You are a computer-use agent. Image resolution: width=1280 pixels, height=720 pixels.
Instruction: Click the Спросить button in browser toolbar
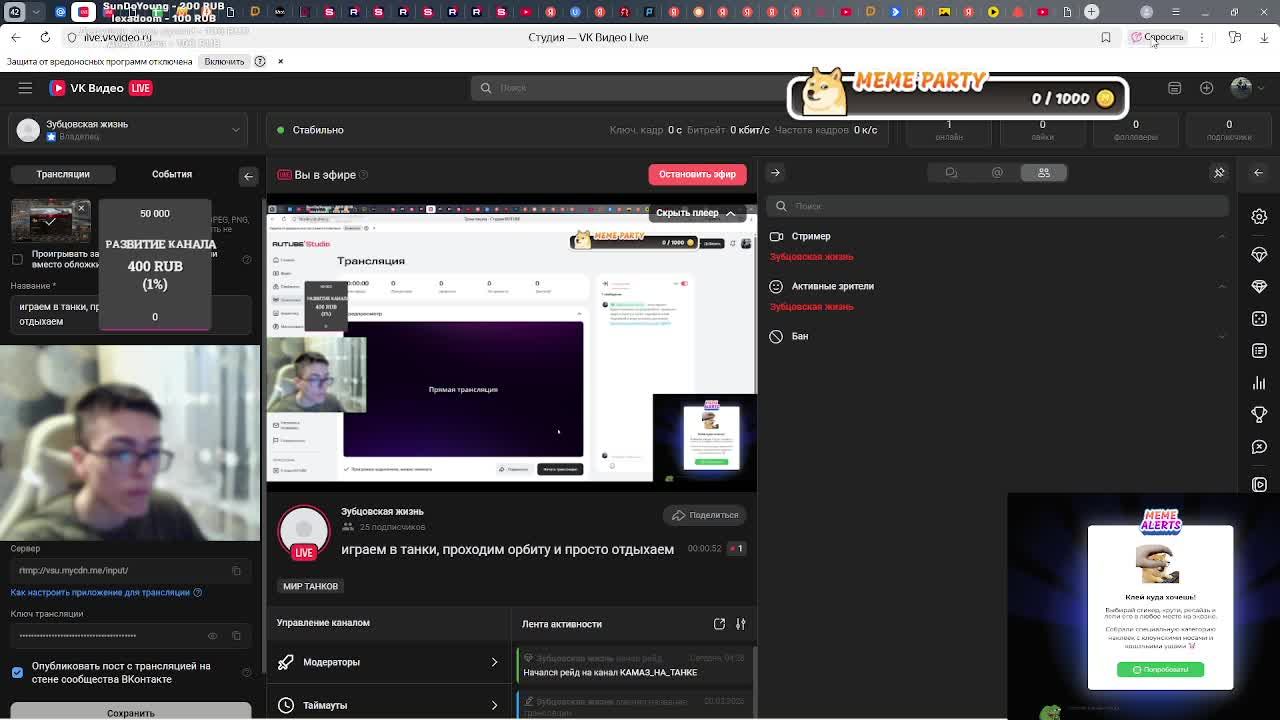(x=1158, y=37)
